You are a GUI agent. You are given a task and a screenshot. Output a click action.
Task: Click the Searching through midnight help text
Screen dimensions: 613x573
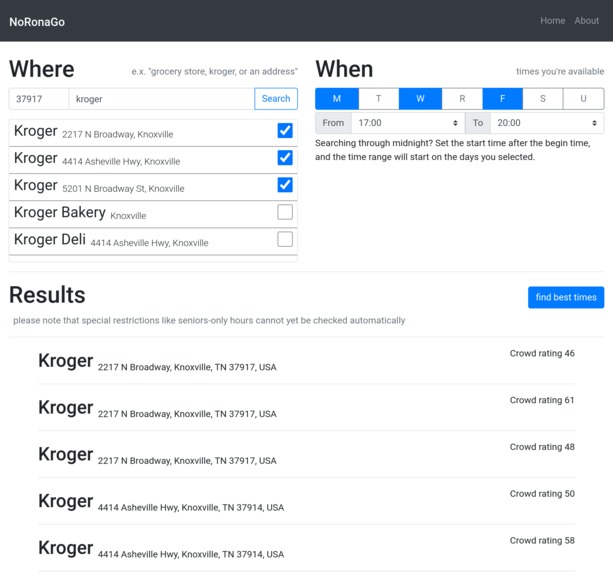click(x=453, y=150)
